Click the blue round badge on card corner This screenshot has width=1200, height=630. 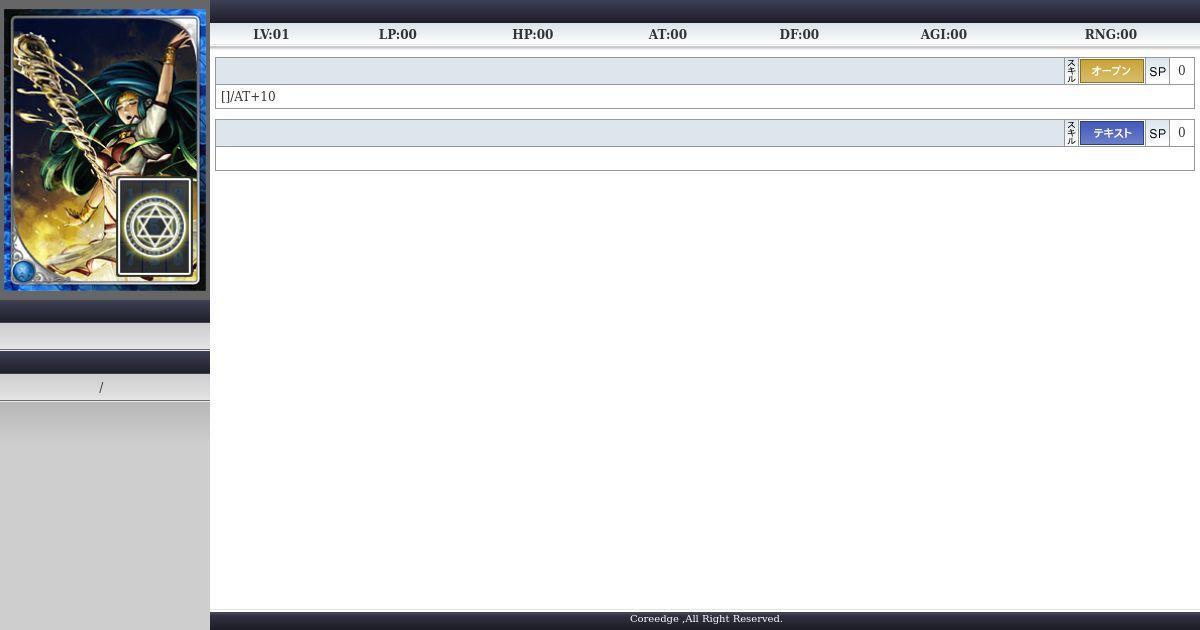pyautogui.click(x=24, y=271)
